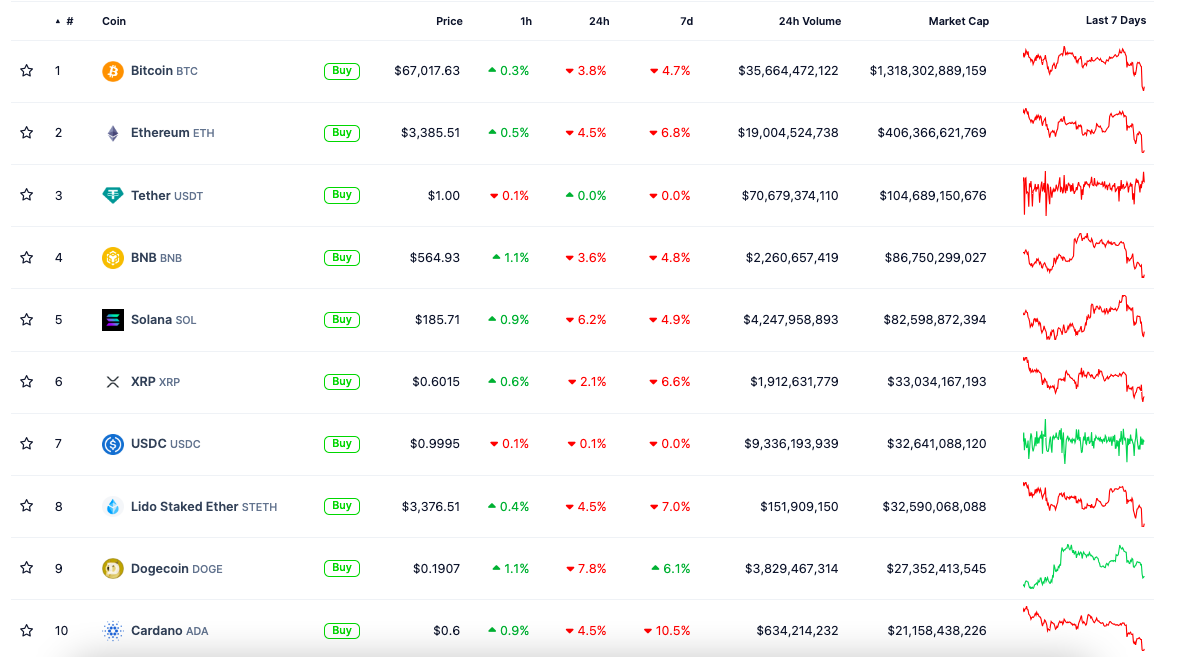Screen dimensions: 1177x657
Task: Click the Solana logo icon
Action: coord(113,320)
